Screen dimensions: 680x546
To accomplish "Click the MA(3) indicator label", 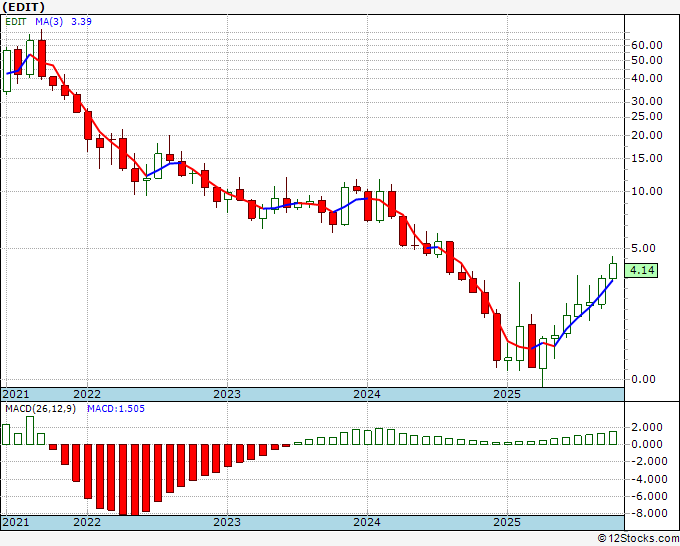I will [x=49, y=22].
